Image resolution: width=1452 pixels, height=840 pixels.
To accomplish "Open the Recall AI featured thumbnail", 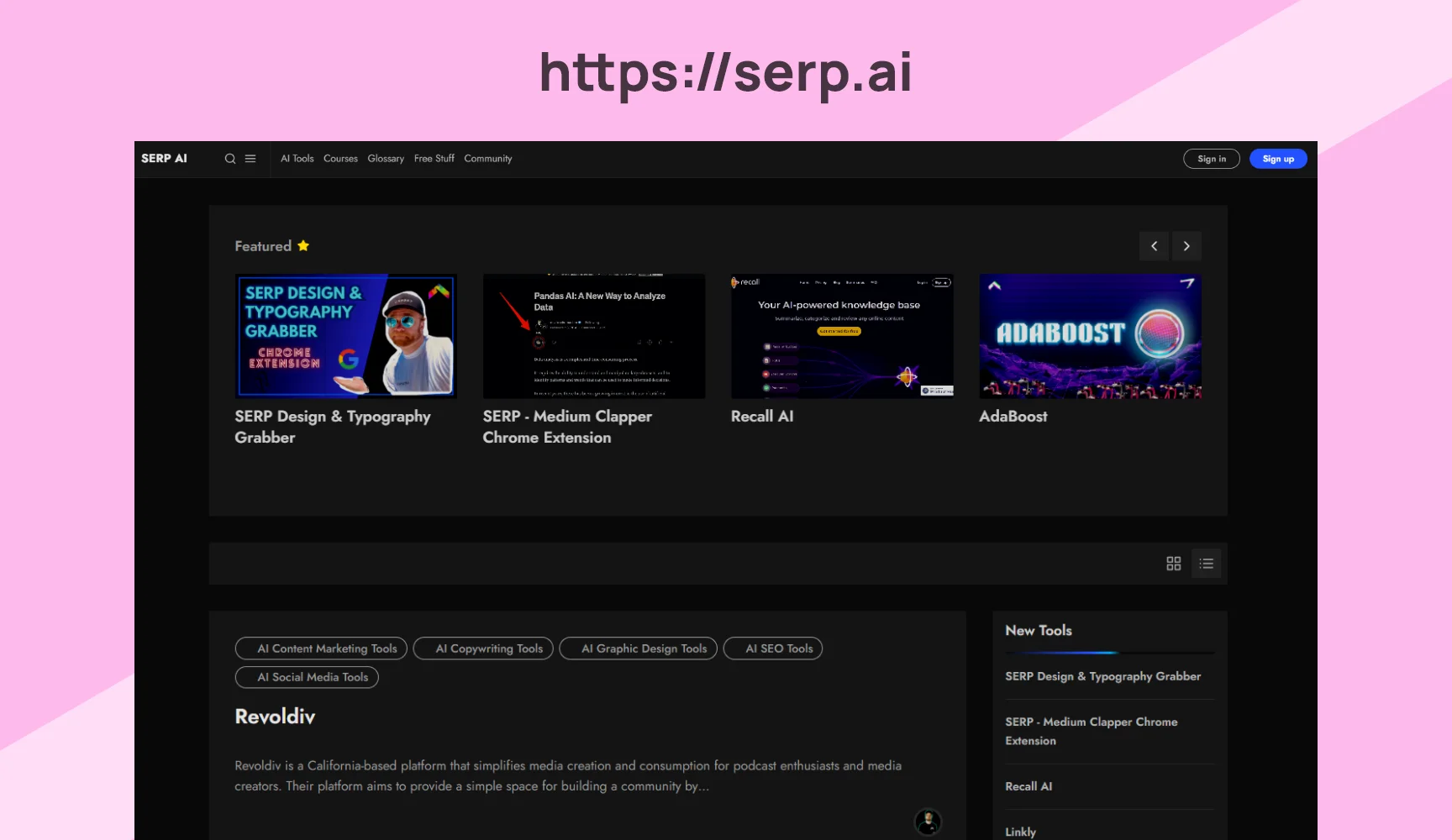I will 842,336.
